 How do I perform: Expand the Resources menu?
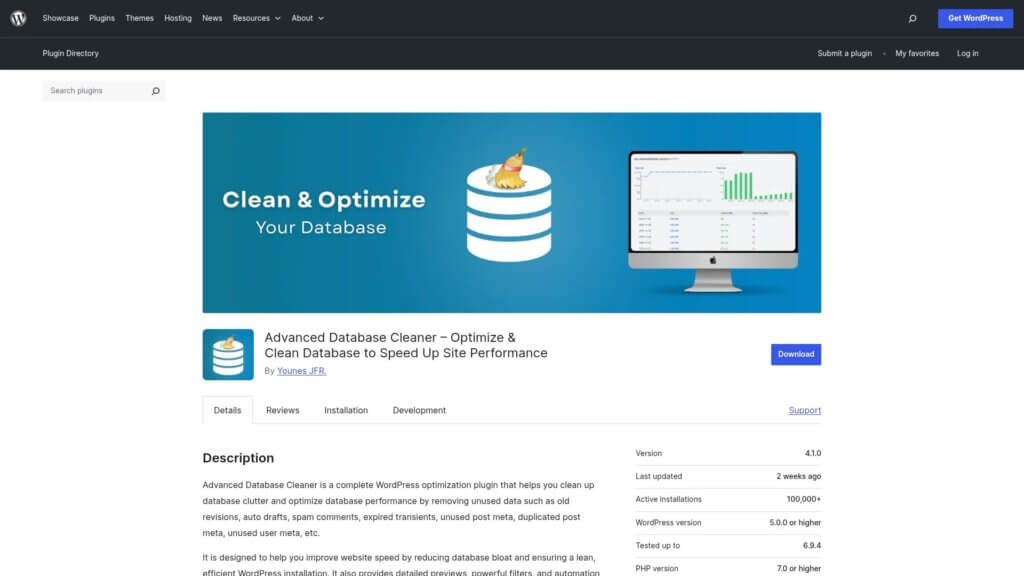[257, 18]
